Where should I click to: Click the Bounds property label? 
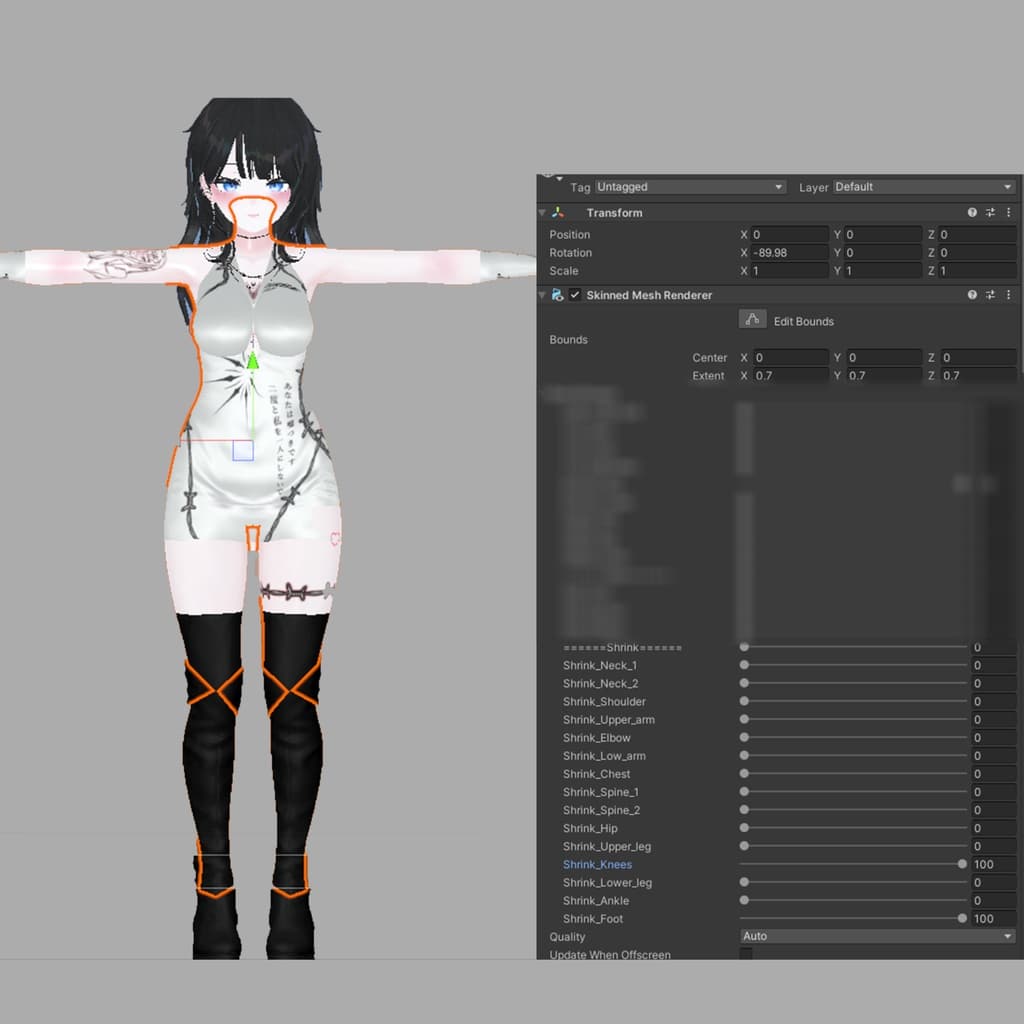(x=568, y=339)
